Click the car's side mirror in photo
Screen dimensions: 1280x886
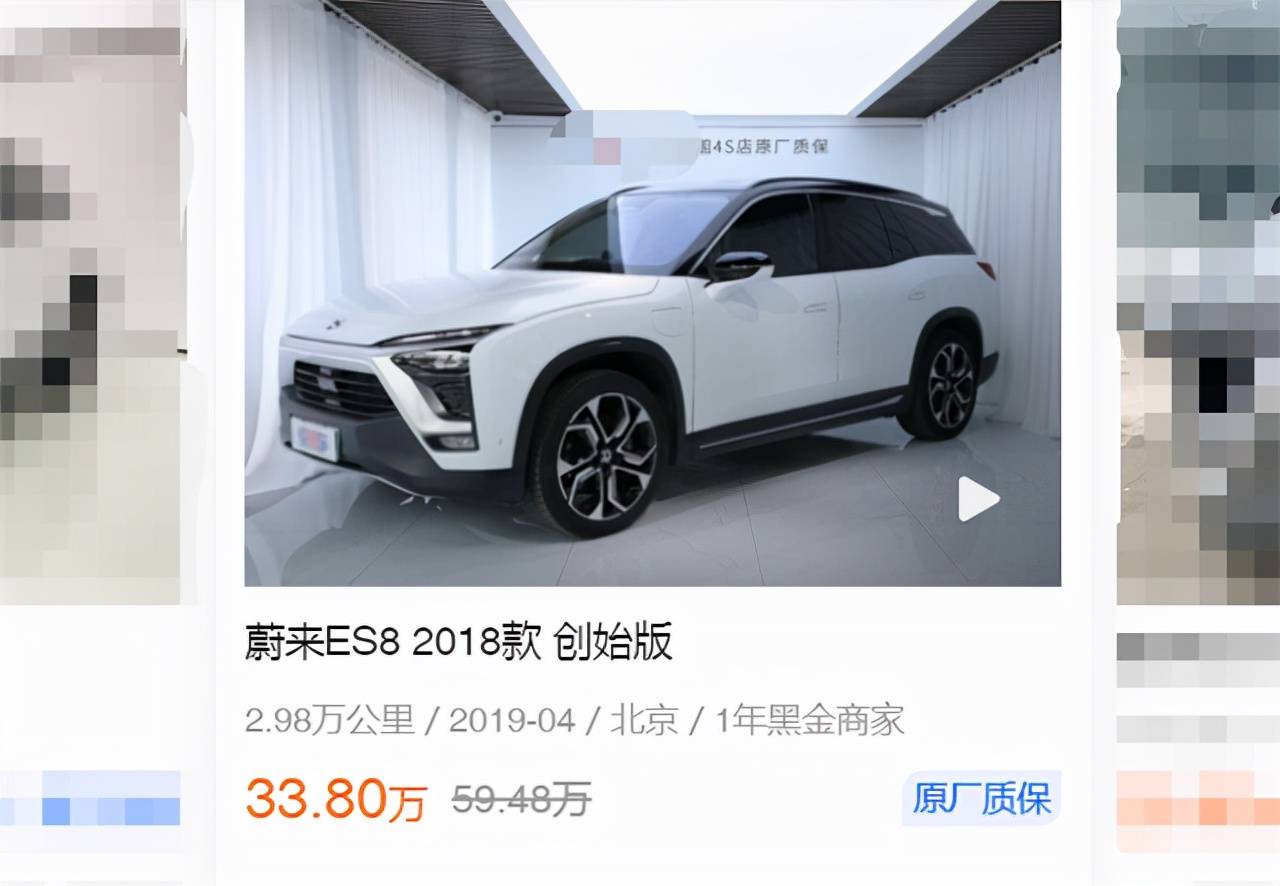pyautogui.click(x=740, y=267)
